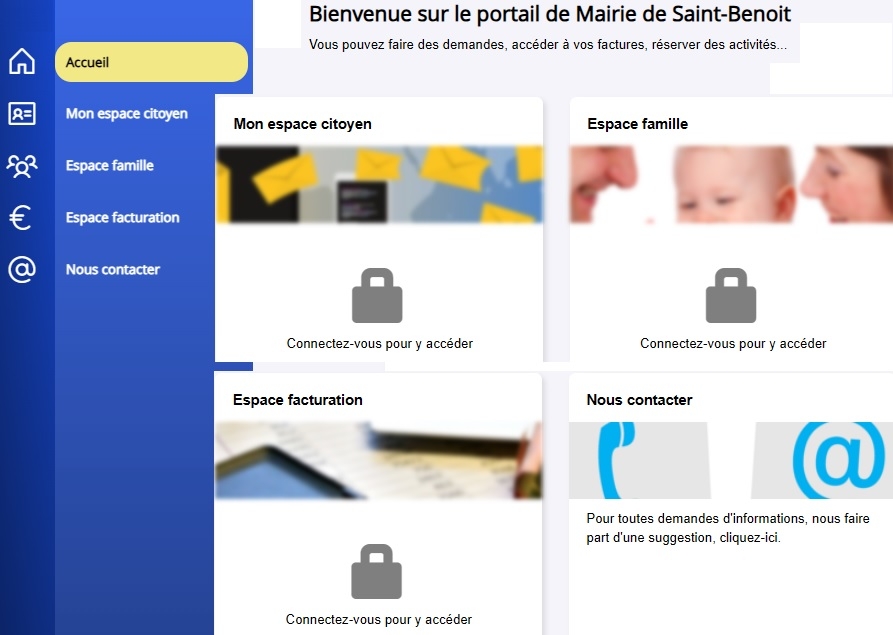
Task: Select Nous contacter in side menu
Action: [112, 270]
